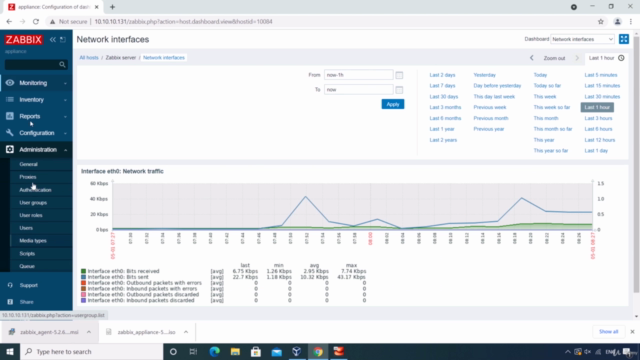The width and height of the screenshot is (640, 360).
Task: Open Mail app from taskbar
Action: pyautogui.click(x=277, y=351)
